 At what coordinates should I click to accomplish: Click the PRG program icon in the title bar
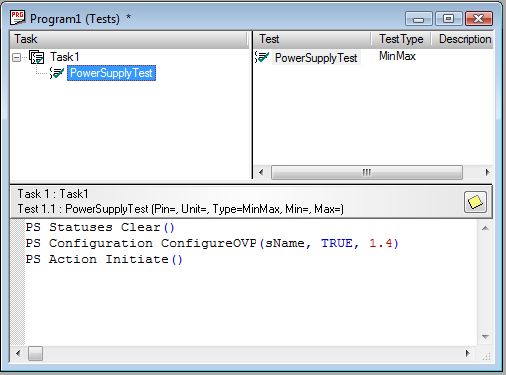[x=17, y=18]
